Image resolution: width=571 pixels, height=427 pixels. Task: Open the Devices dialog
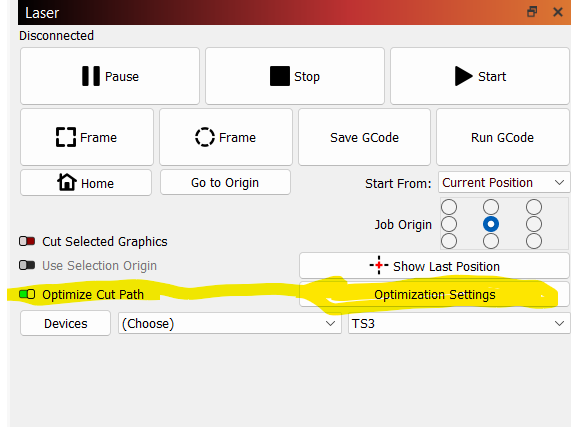(66, 323)
